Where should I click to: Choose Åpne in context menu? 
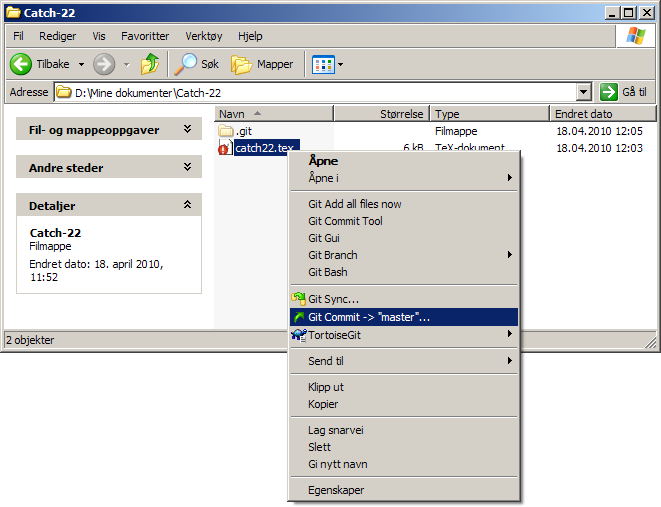[x=403, y=161]
